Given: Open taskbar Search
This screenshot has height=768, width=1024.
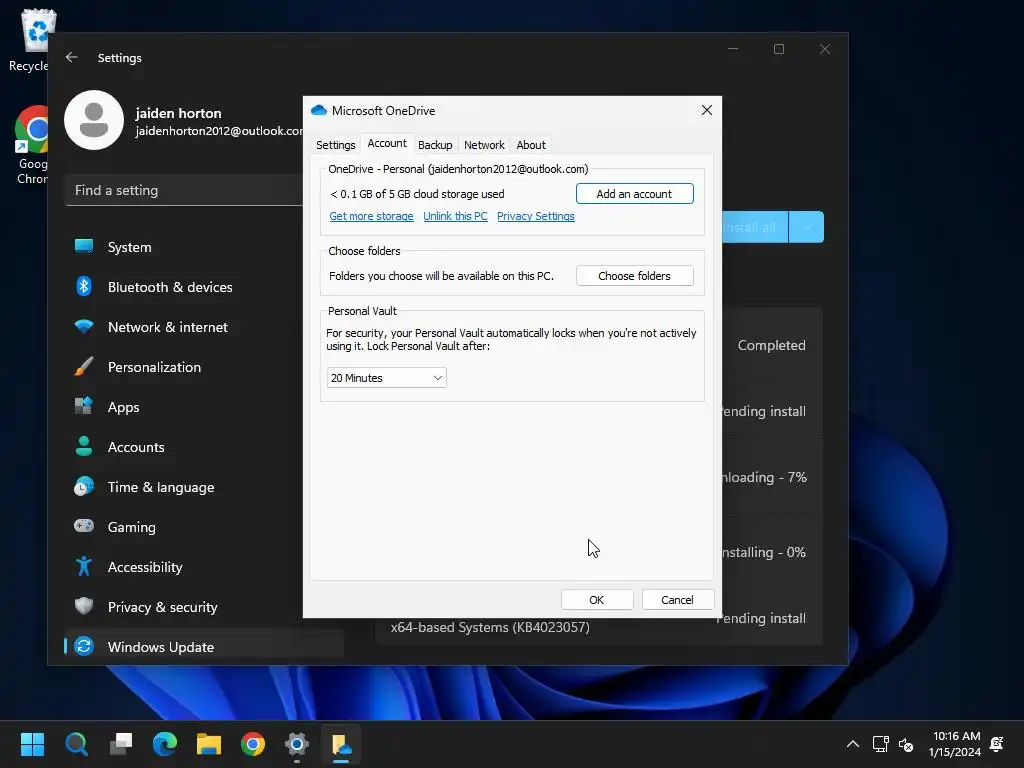Looking at the screenshot, I should pyautogui.click(x=76, y=744).
